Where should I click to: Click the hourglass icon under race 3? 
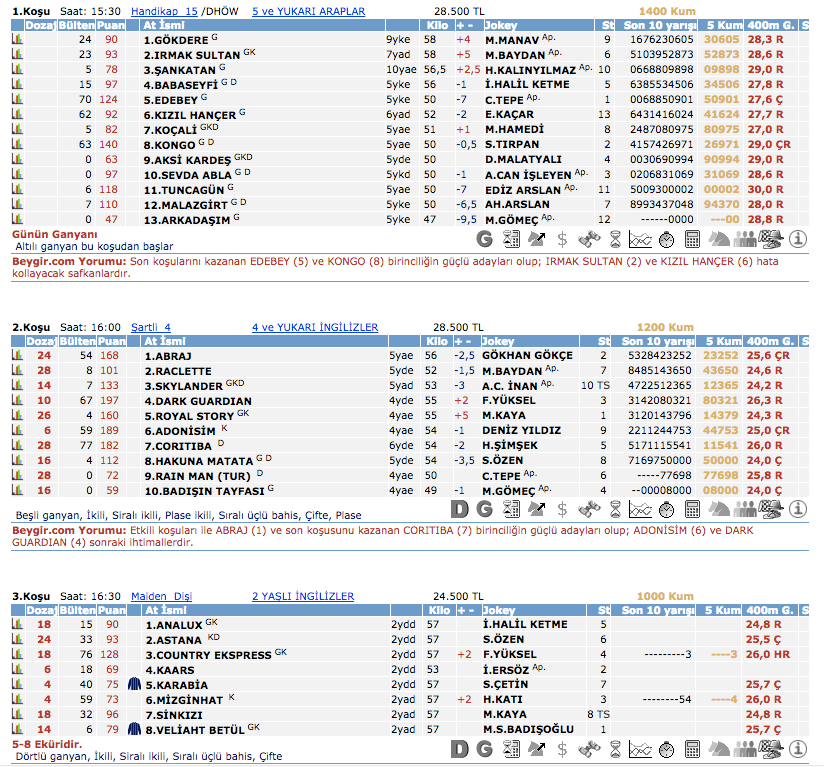pyautogui.click(x=615, y=748)
